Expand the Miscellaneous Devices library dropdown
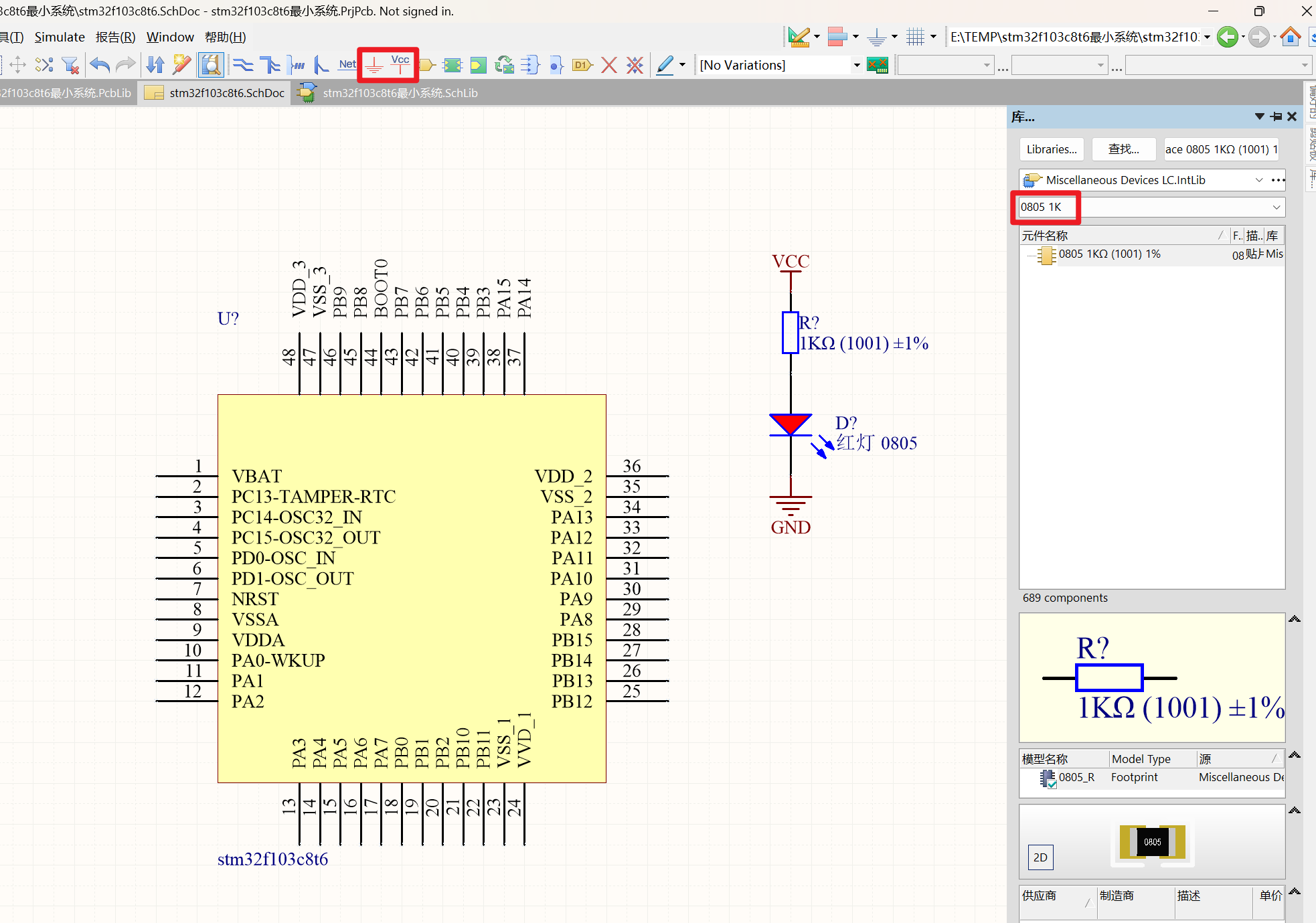1316x923 pixels. coord(1259,180)
